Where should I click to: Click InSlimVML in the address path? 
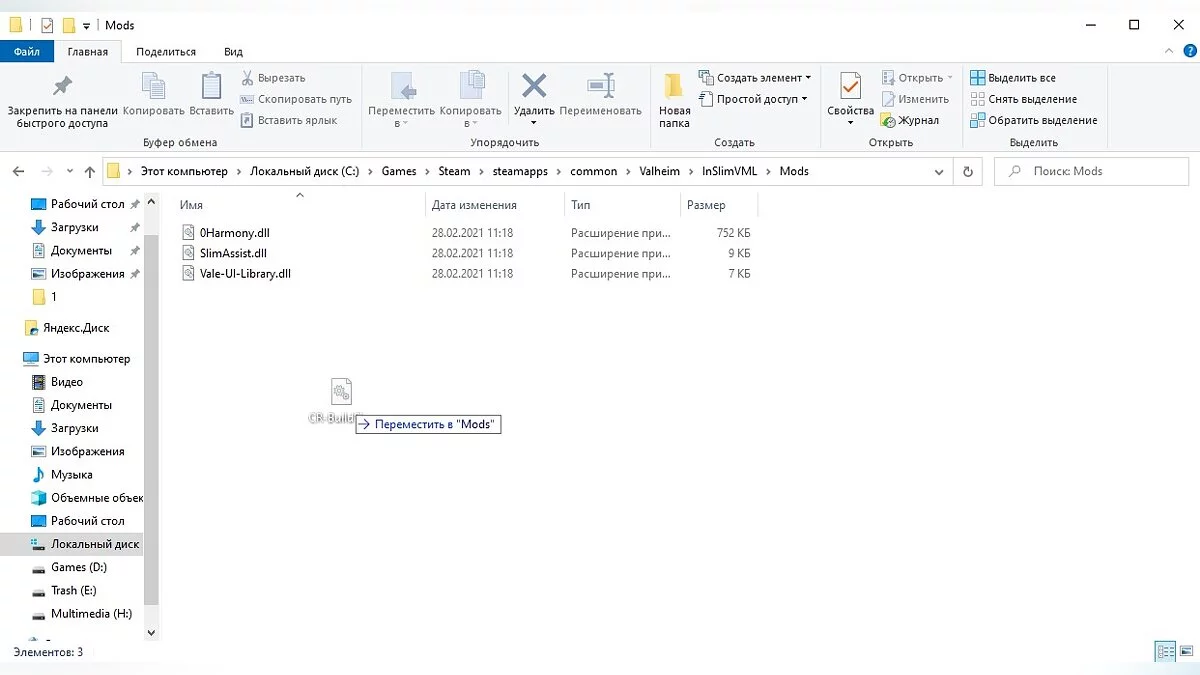click(x=729, y=171)
